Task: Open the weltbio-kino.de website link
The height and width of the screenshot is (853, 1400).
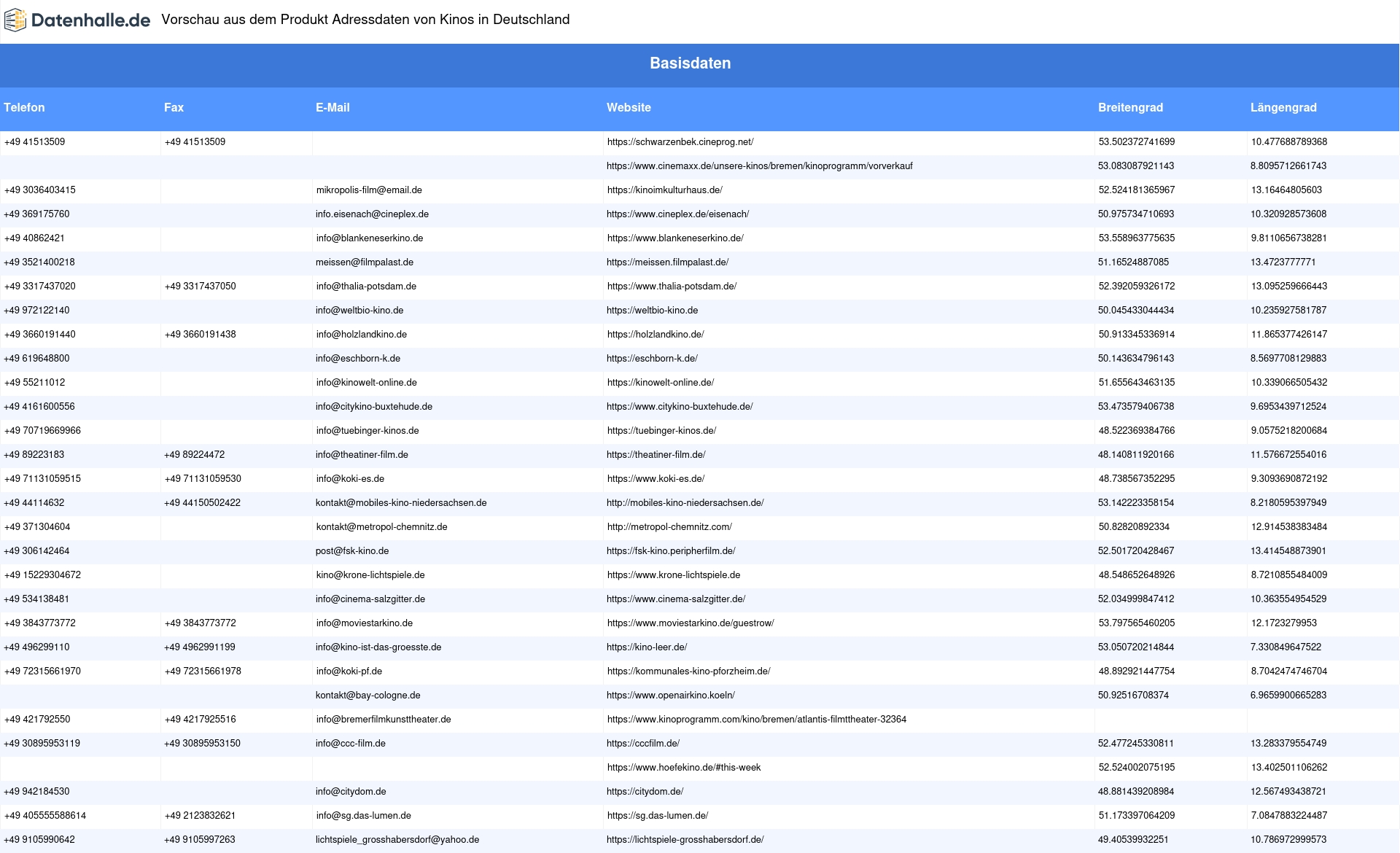Action: (653, 311)
